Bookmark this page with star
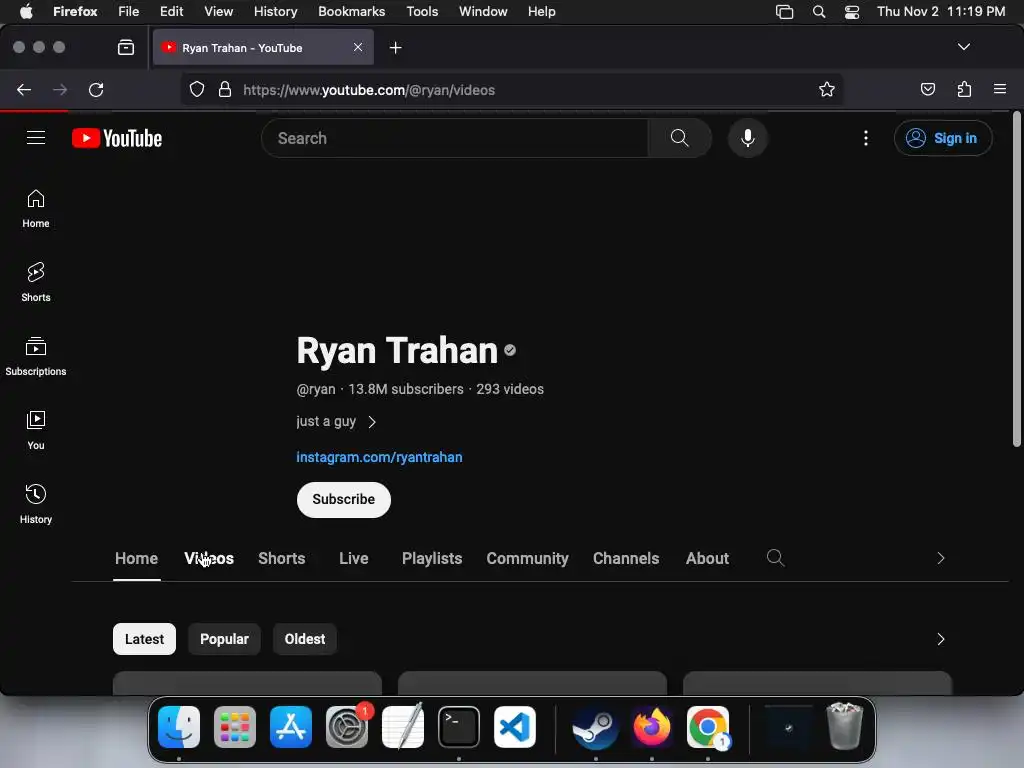The height and width of the screenshot is (768, 1024). (827, 89)
